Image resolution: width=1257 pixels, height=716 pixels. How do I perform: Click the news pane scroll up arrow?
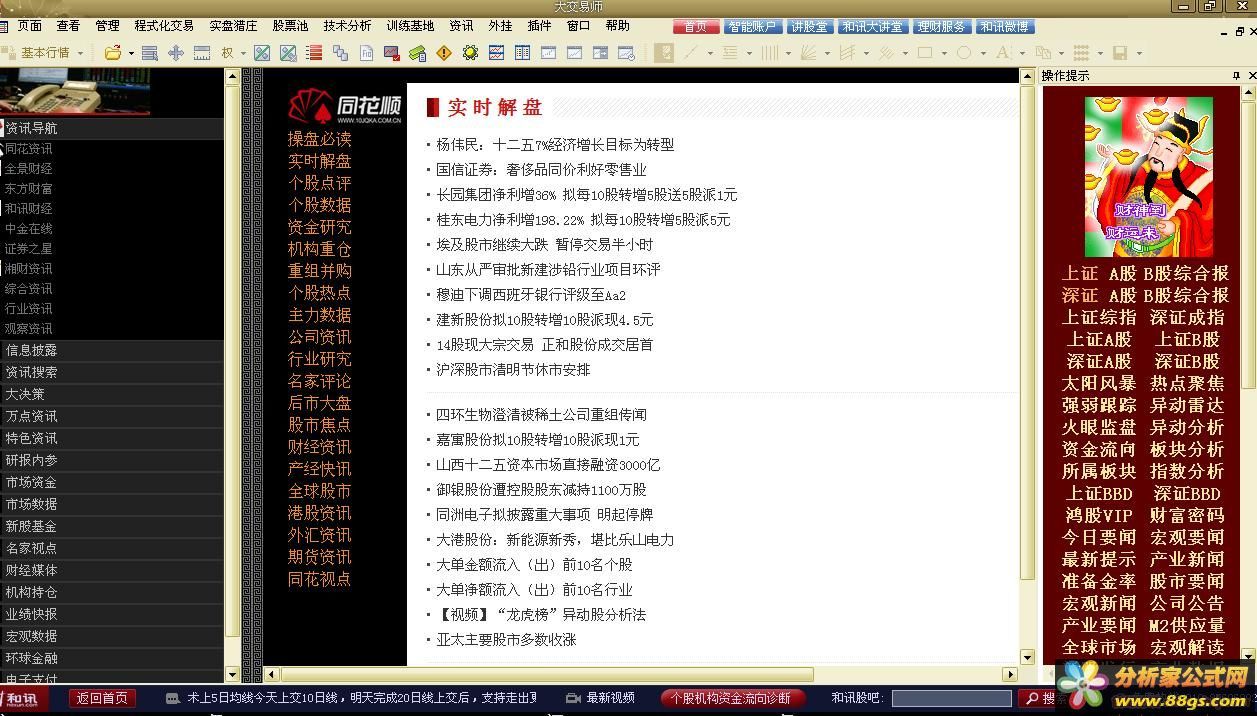pyautogui.click(x=1027, y=76)
